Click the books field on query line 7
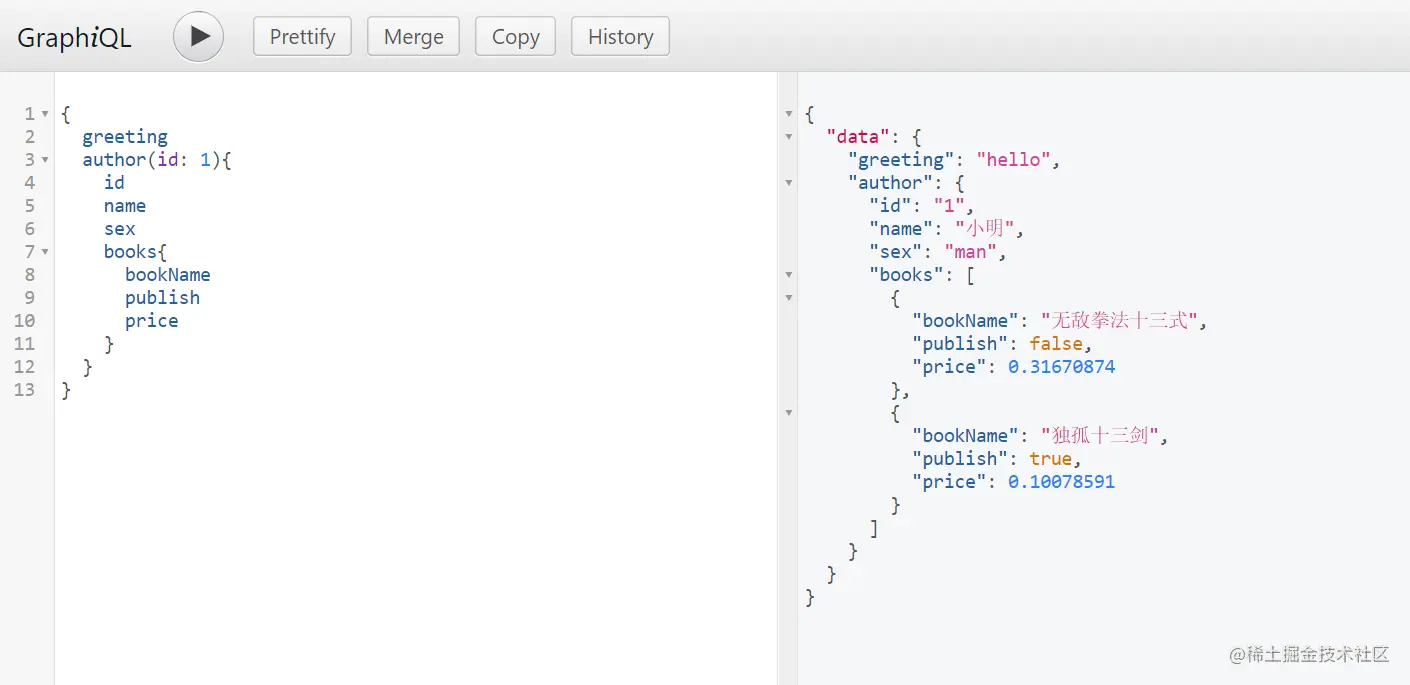The height and width of the screenshot is (685, 1410). point(130,252)
